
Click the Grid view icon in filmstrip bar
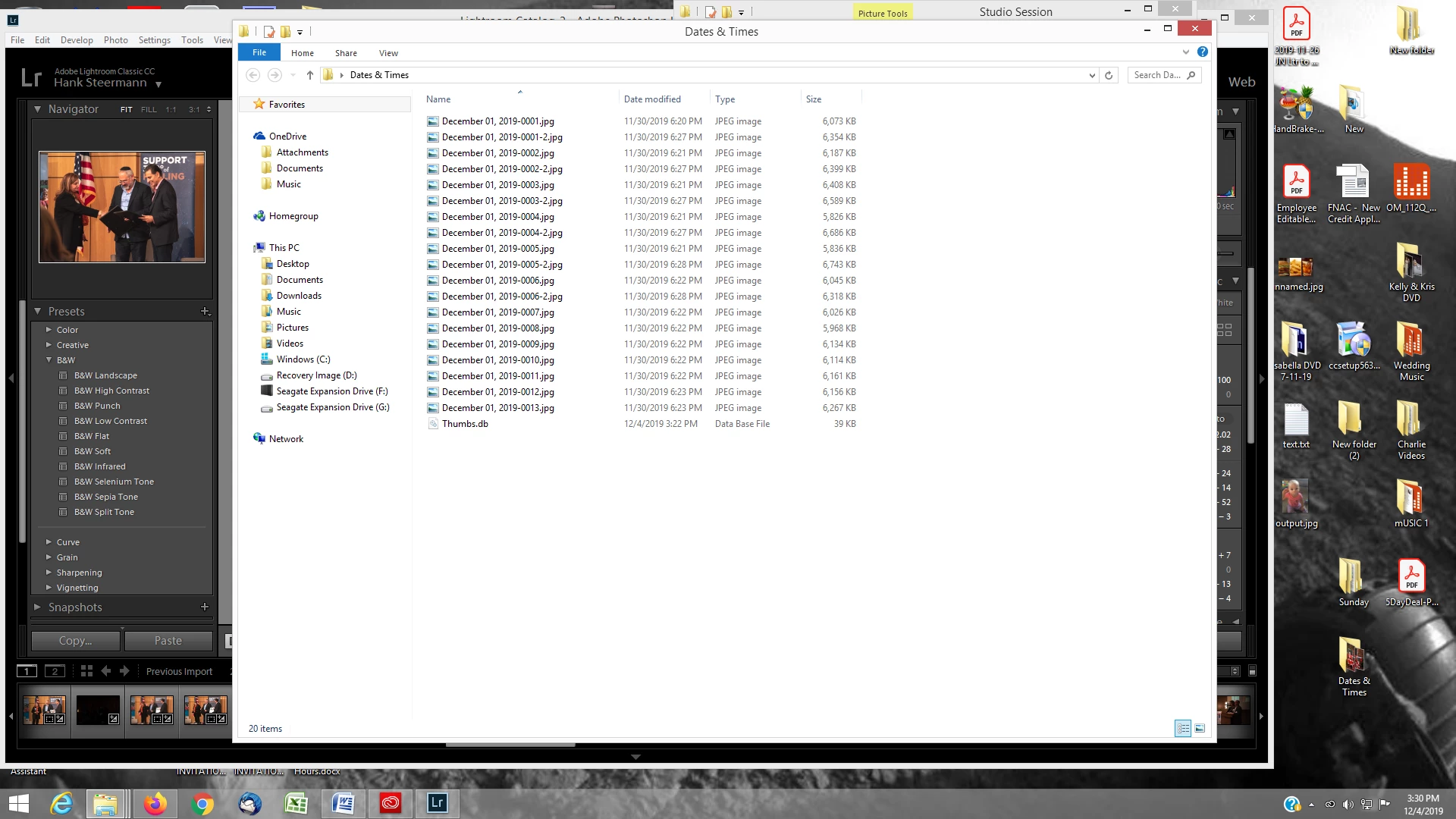86,671
